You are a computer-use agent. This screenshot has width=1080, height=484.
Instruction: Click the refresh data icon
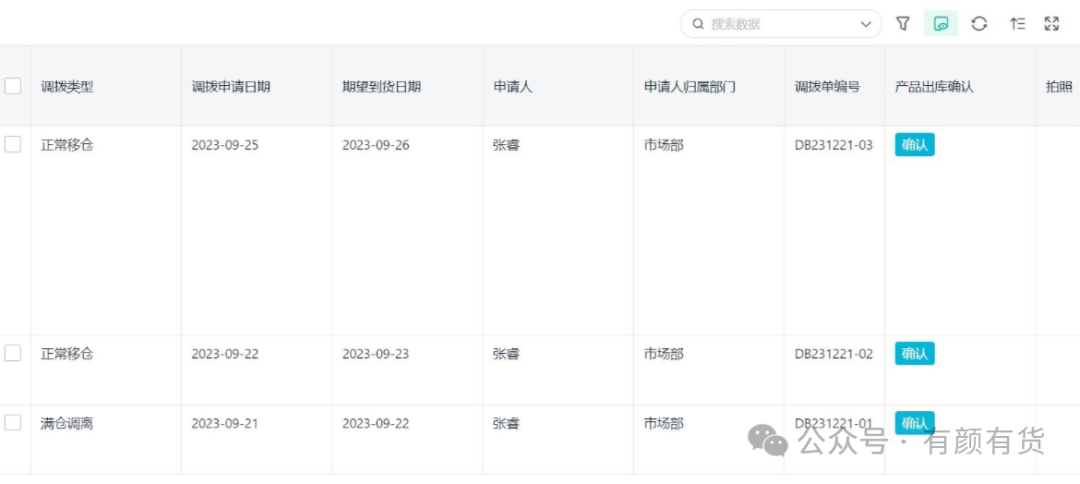pos(979,24)
